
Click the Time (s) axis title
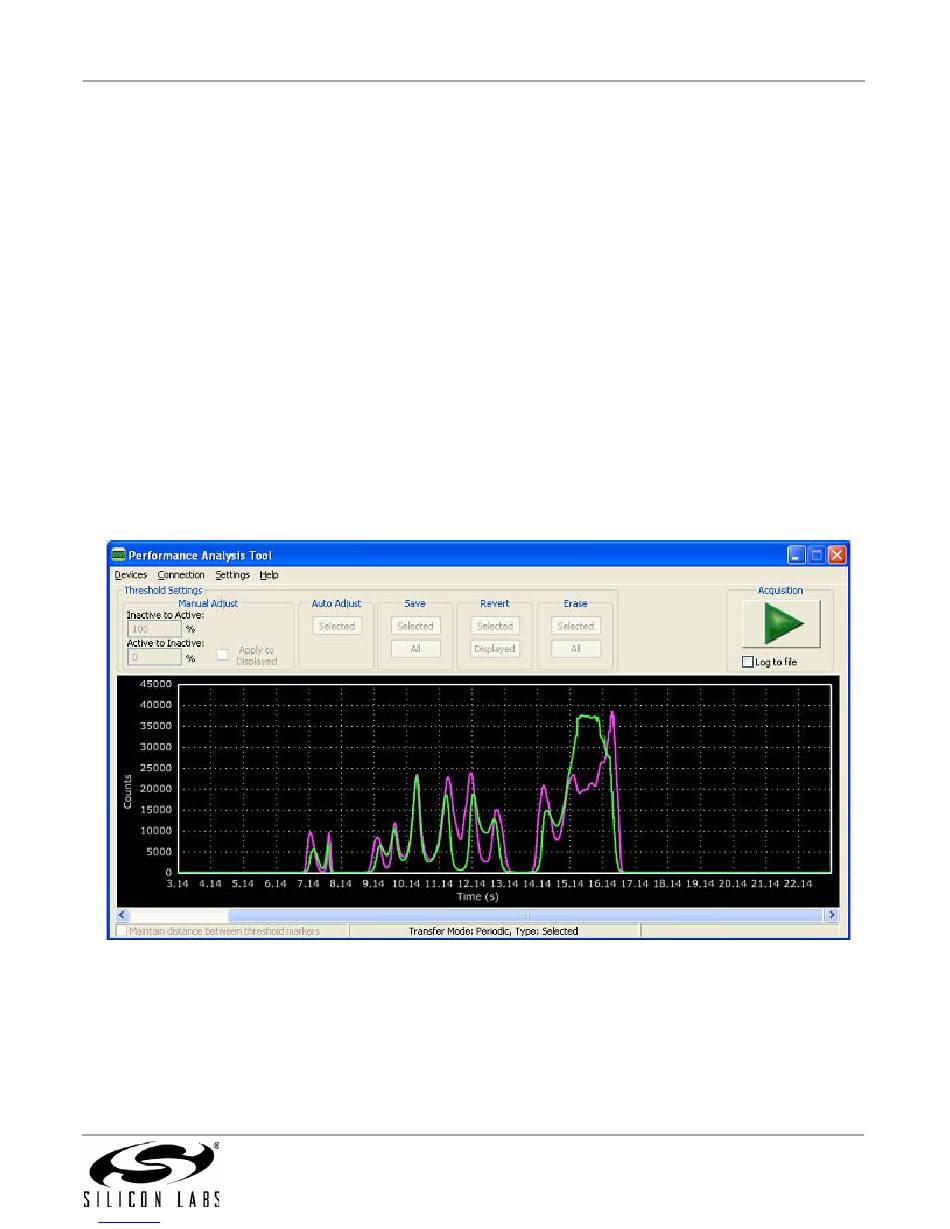pos(478,897)
